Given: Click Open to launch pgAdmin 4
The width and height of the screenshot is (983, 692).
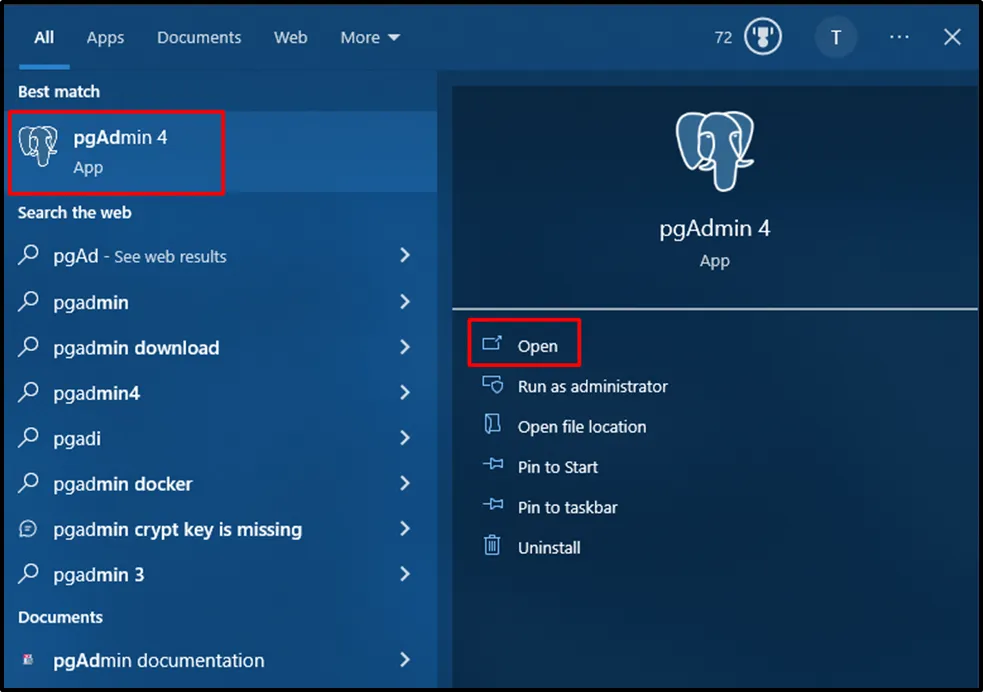Looking at the screenshot, I should pyautogui.click(x=536, y=346).
